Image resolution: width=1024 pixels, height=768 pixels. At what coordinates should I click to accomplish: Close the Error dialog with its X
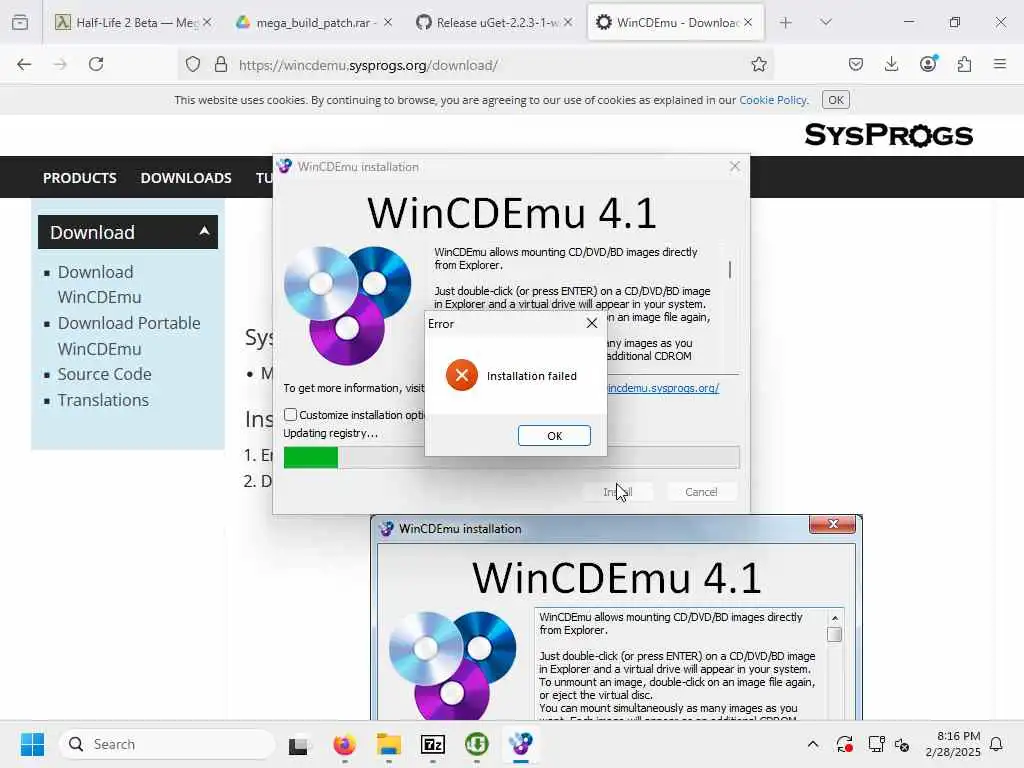pos(592,323)
